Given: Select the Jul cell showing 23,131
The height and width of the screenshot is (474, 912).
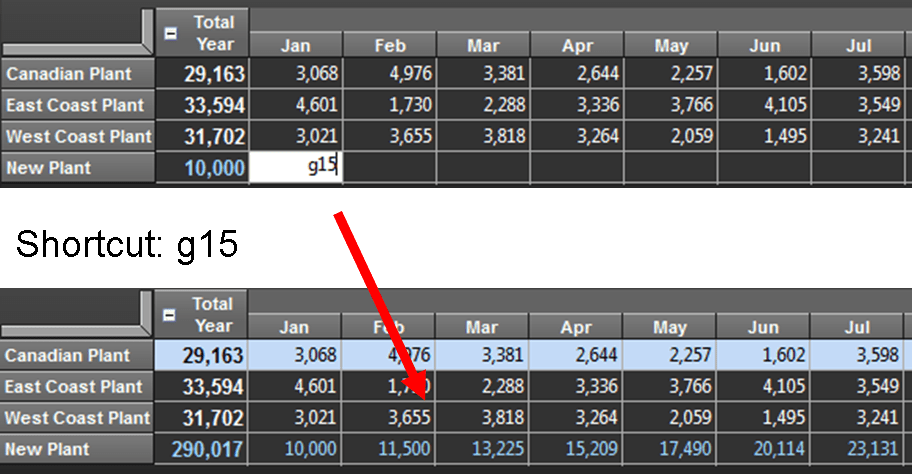Looking at the screenshot, I should 858,450.
